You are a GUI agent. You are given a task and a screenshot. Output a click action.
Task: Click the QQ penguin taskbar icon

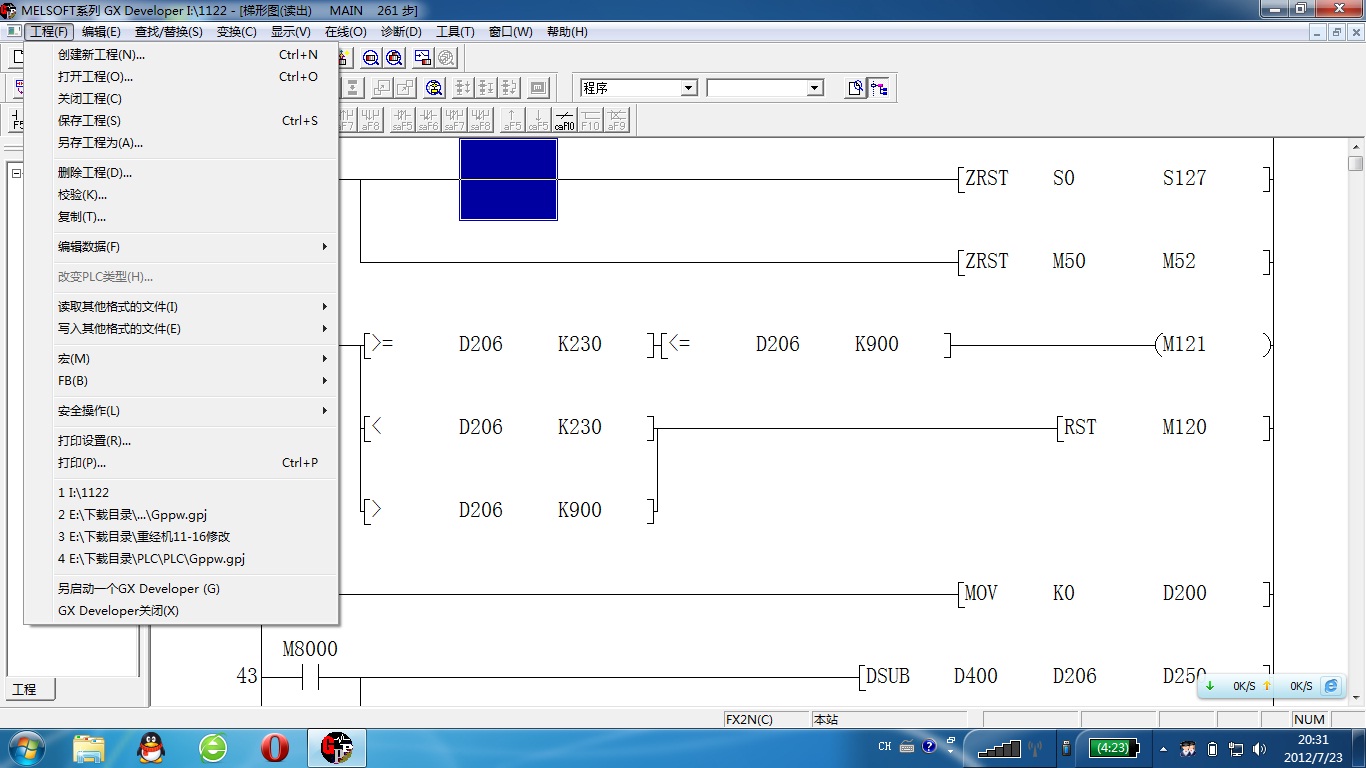(x=150, y=747)
